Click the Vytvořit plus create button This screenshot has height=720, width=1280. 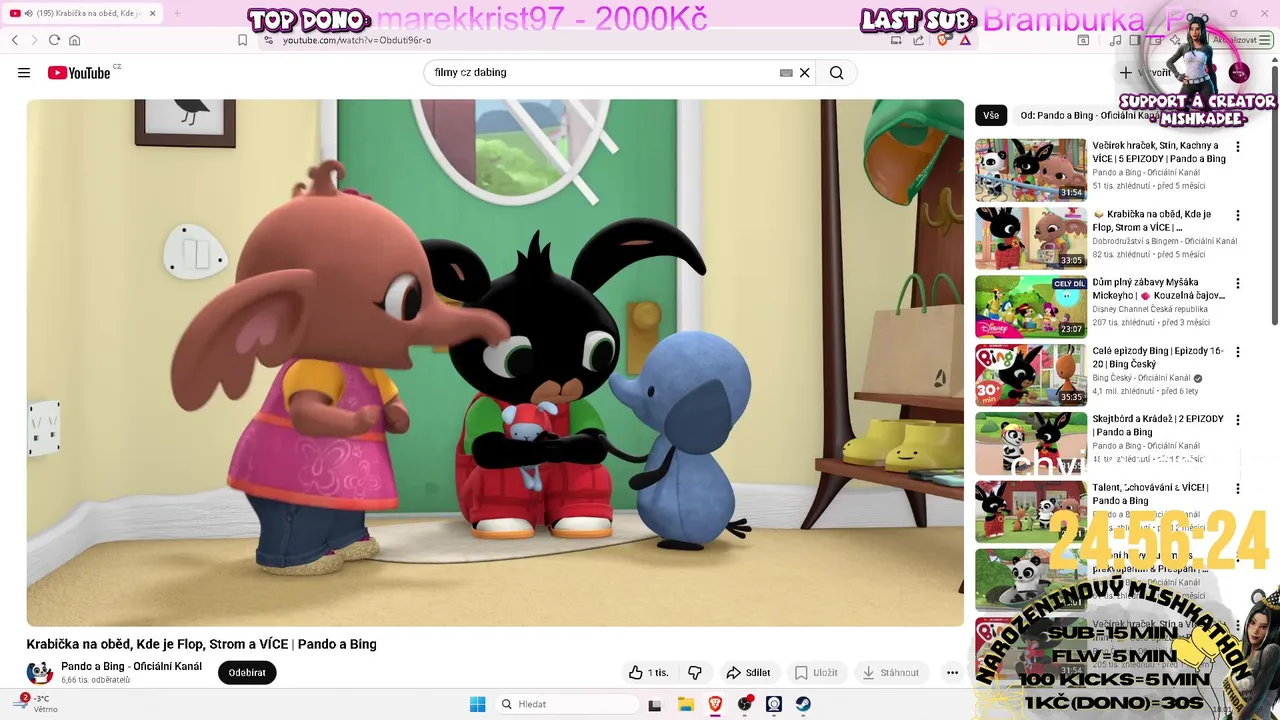coord(1147,73)
